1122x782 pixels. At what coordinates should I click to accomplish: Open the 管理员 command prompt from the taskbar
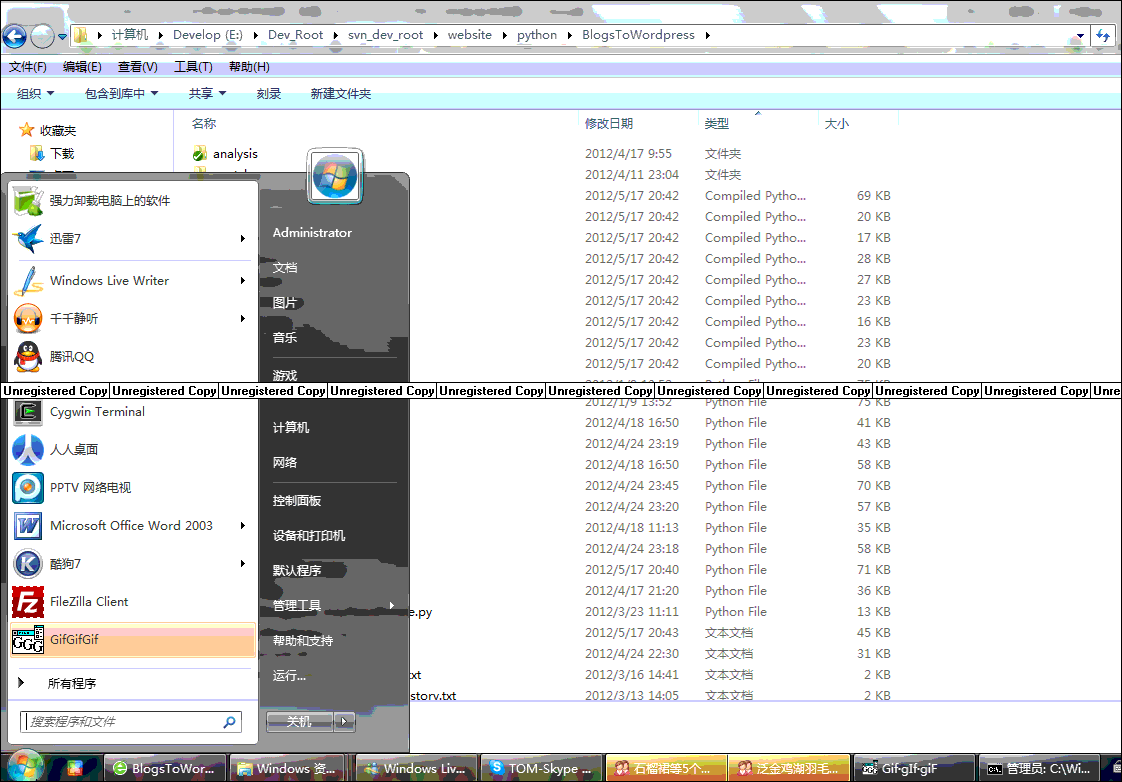1037,769
